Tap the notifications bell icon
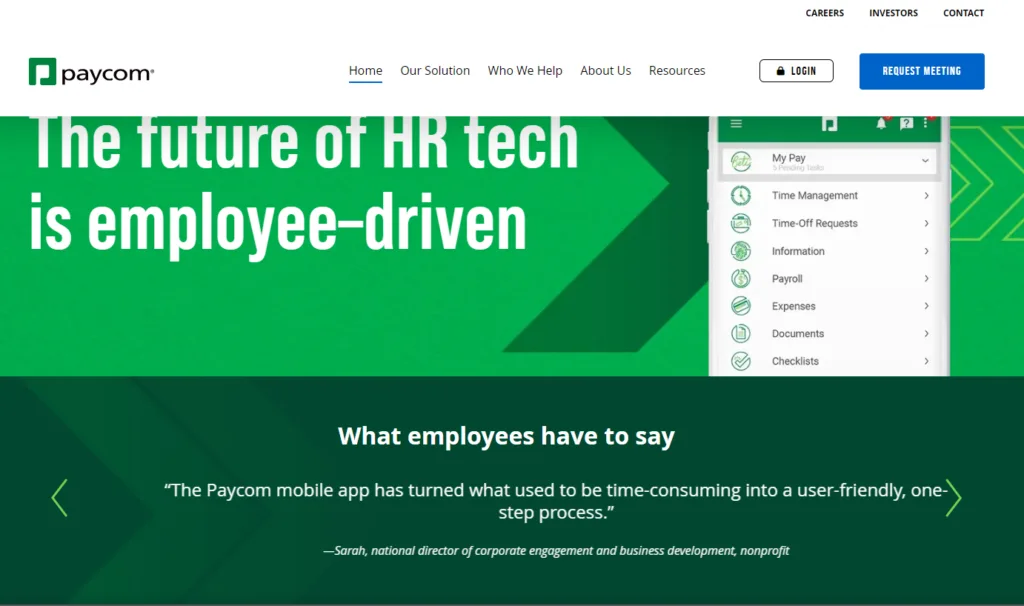 880,122
